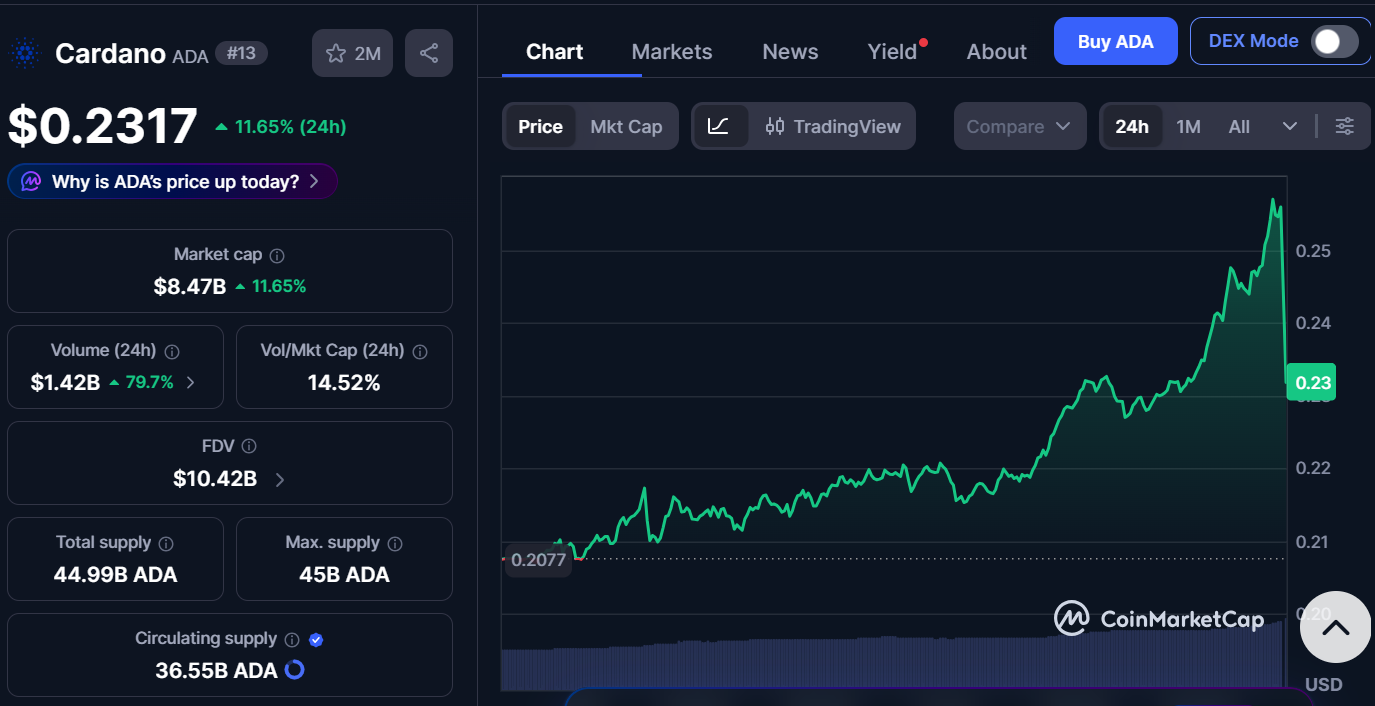Open 'Why is ADA's price up today?'
Screen dimensions: 1375x706
click(x=173, y=181)
